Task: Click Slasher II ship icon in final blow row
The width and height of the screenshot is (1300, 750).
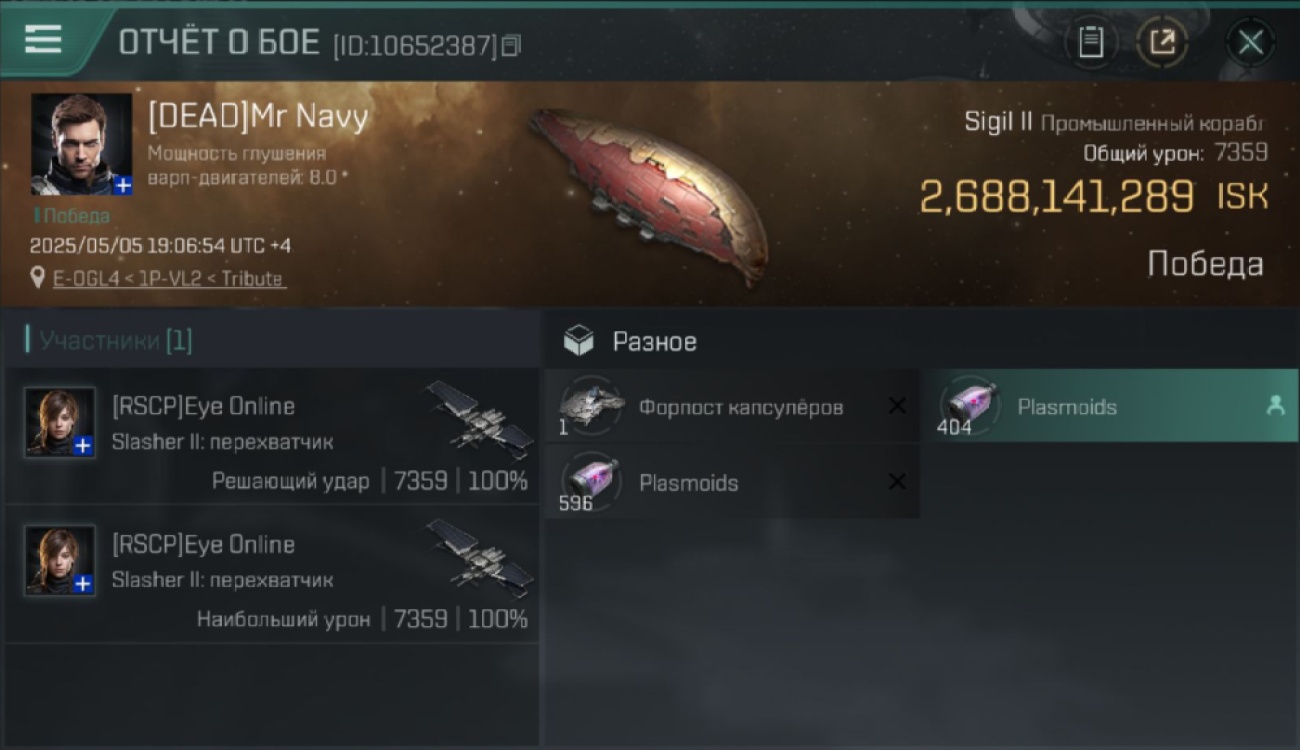Action: (480, 419)
